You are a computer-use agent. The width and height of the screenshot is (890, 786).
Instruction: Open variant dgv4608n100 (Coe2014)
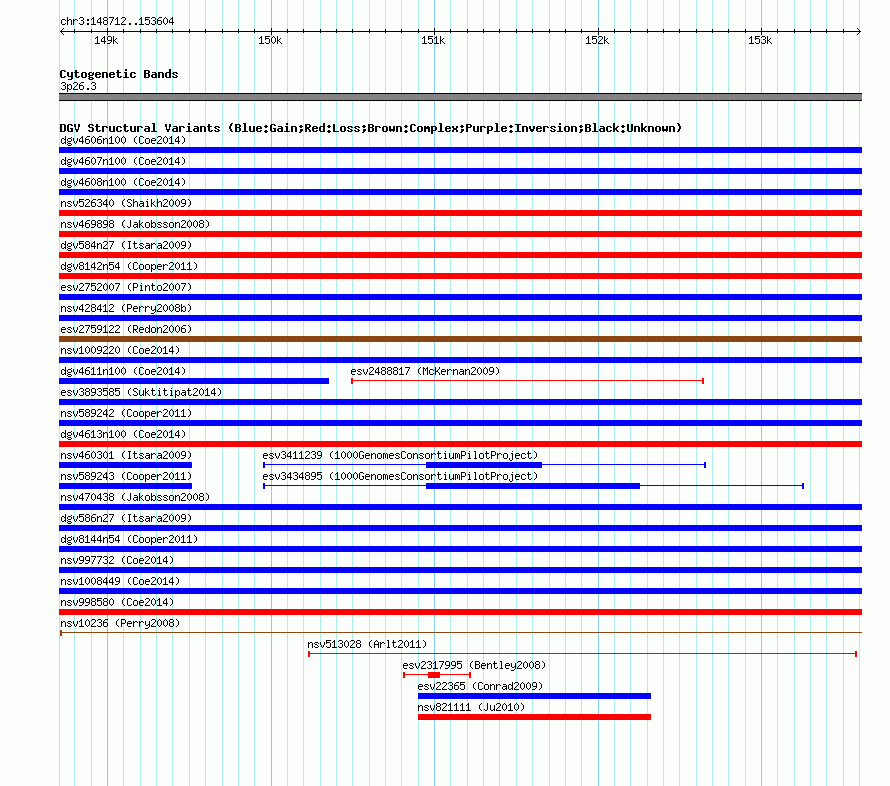click(123, 182)
